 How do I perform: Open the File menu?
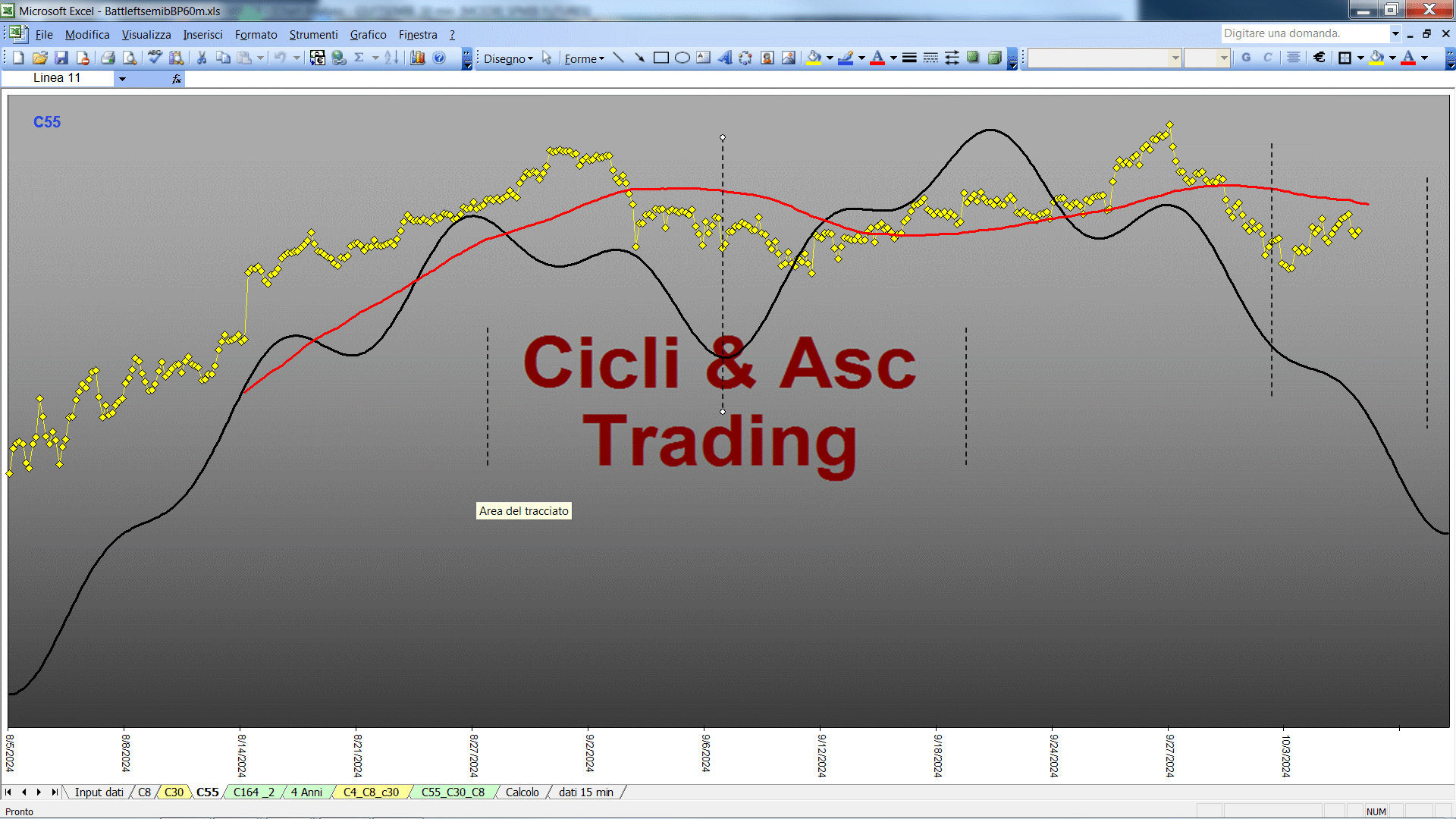44,35
